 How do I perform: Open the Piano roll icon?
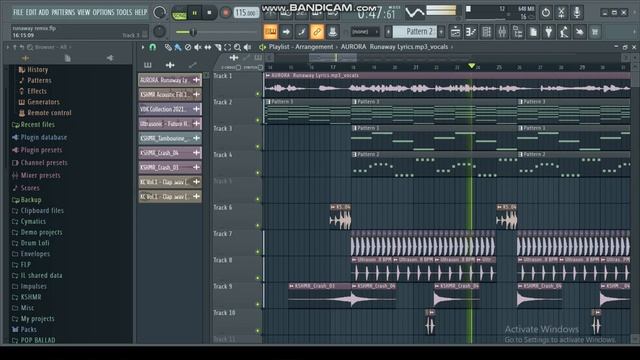pyautogui.click(x=471, y=32)
